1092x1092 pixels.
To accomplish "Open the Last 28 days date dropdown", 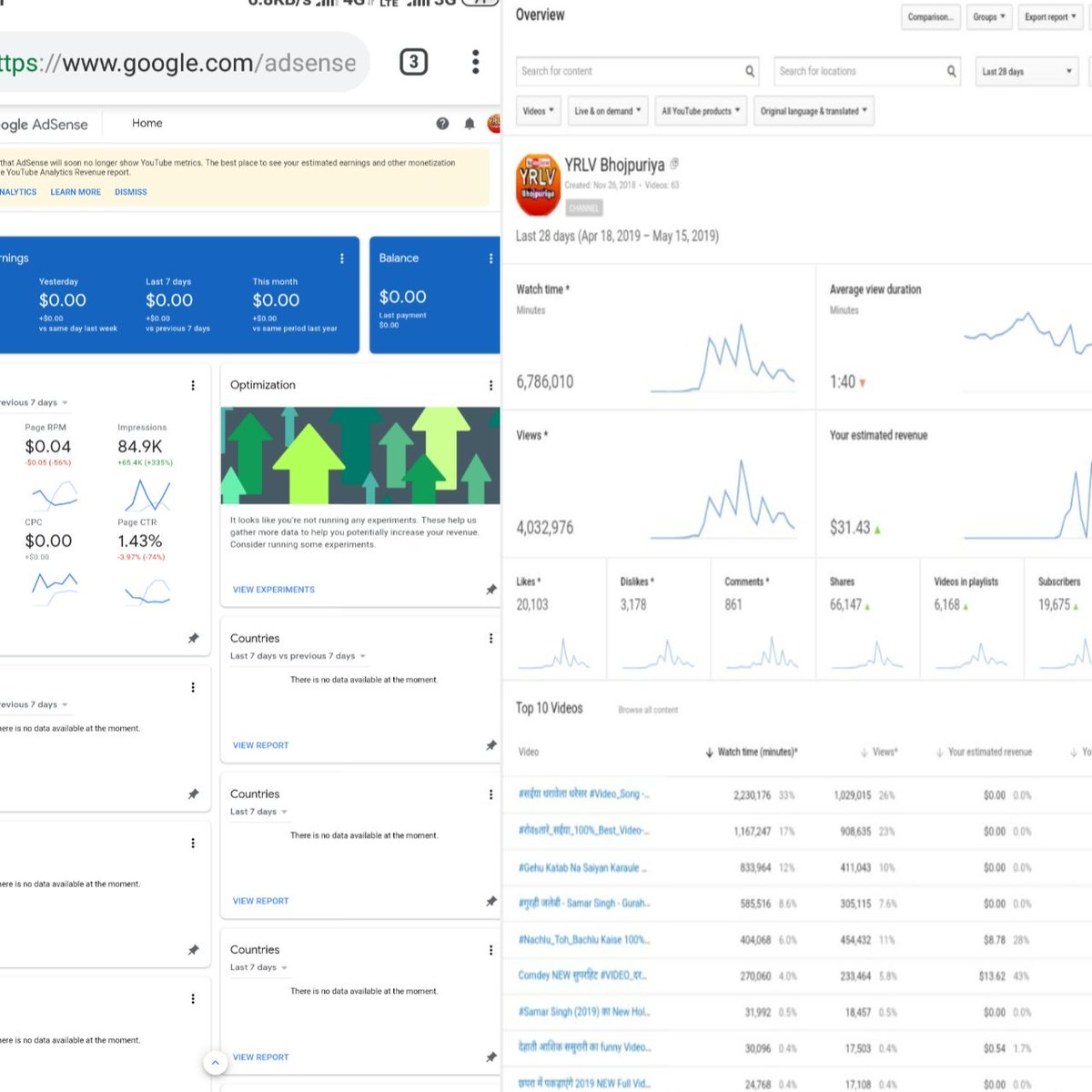I will [x=1027, y=71].
